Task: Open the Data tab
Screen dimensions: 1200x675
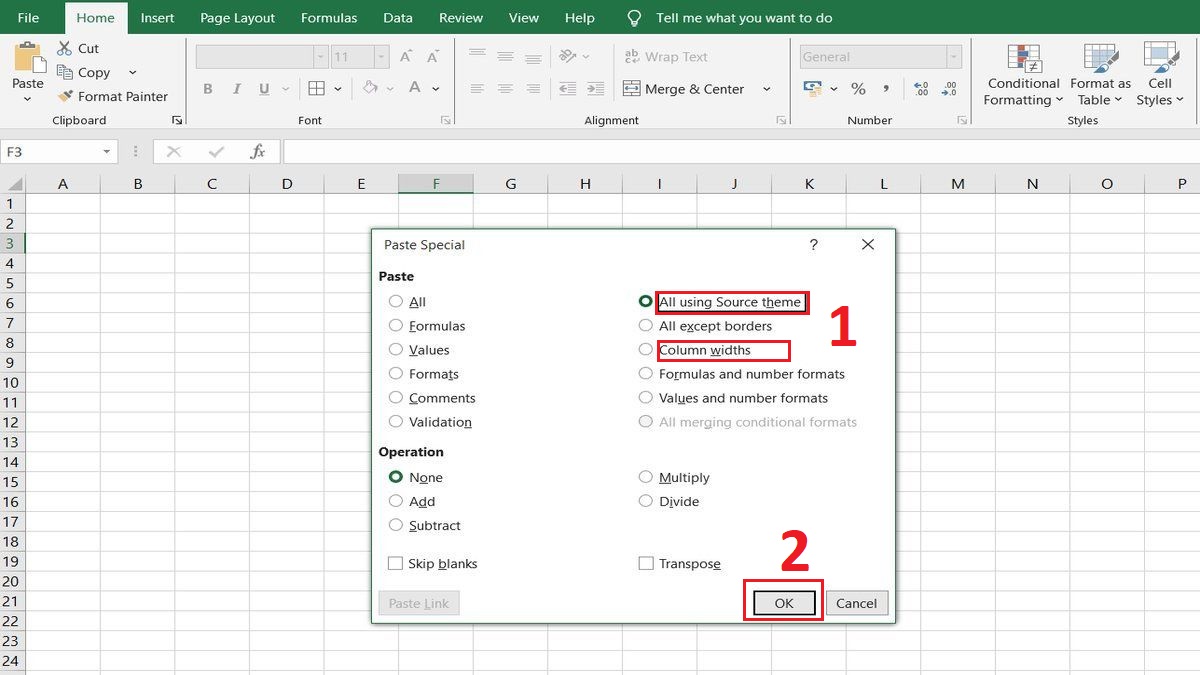Action: coord(397,18)
